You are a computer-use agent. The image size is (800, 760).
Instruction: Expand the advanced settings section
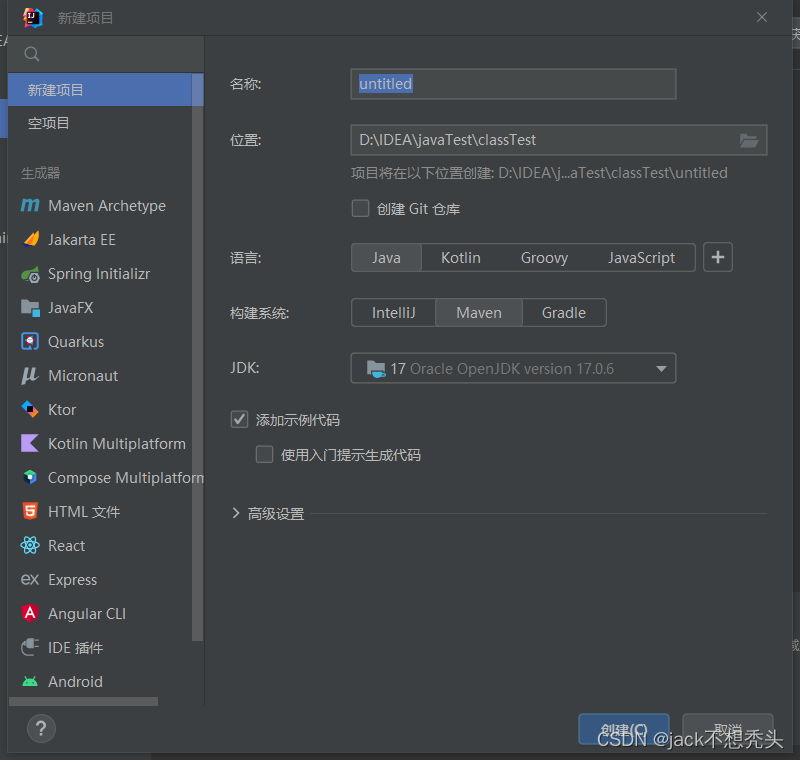[236, 513]
